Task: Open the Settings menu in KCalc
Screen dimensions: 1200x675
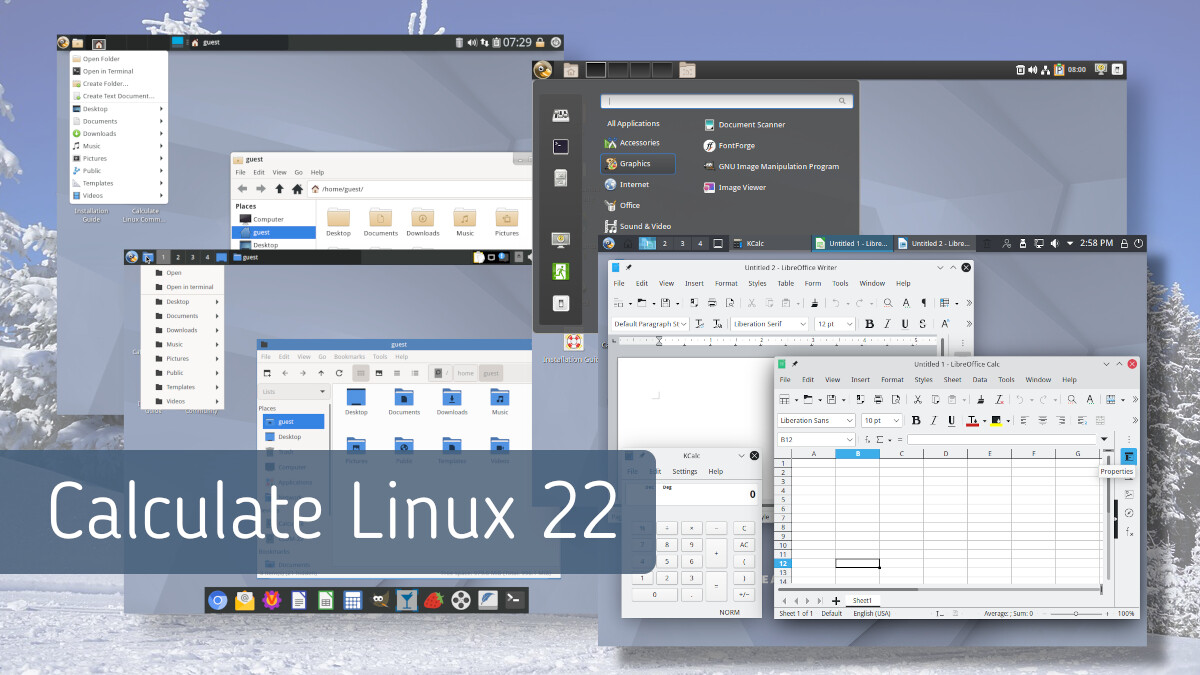Action: (685, 471)
